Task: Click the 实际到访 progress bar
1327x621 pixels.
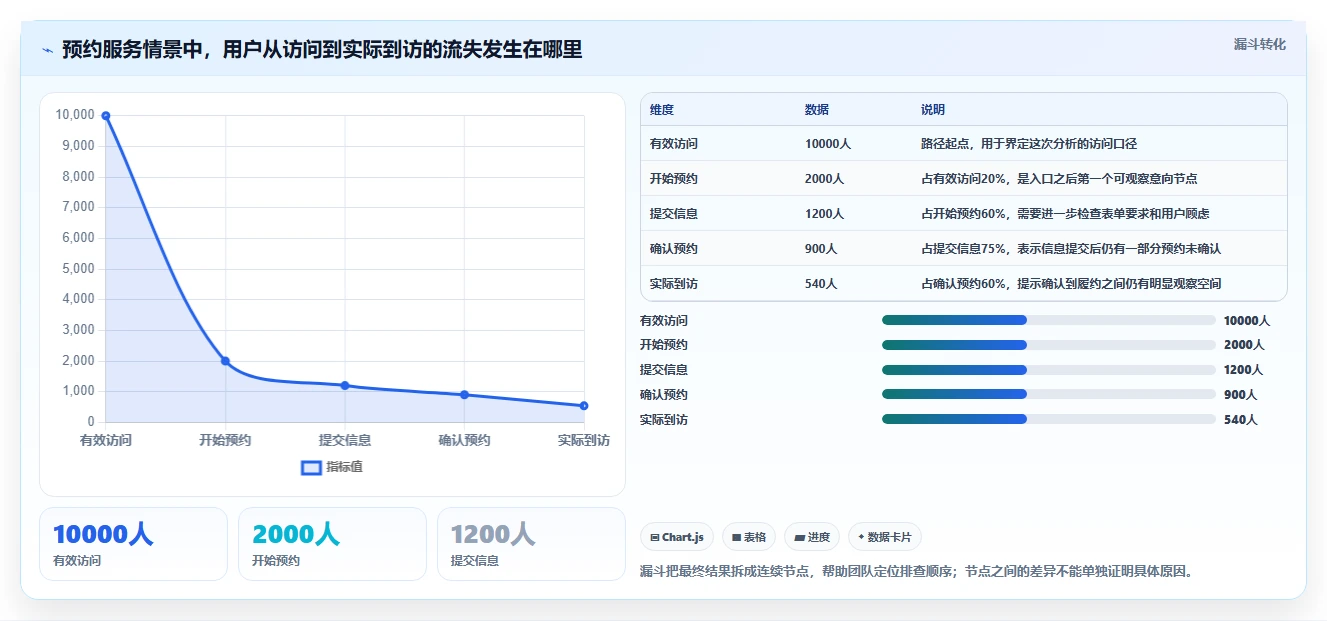Action: [x=1049, y=420]
